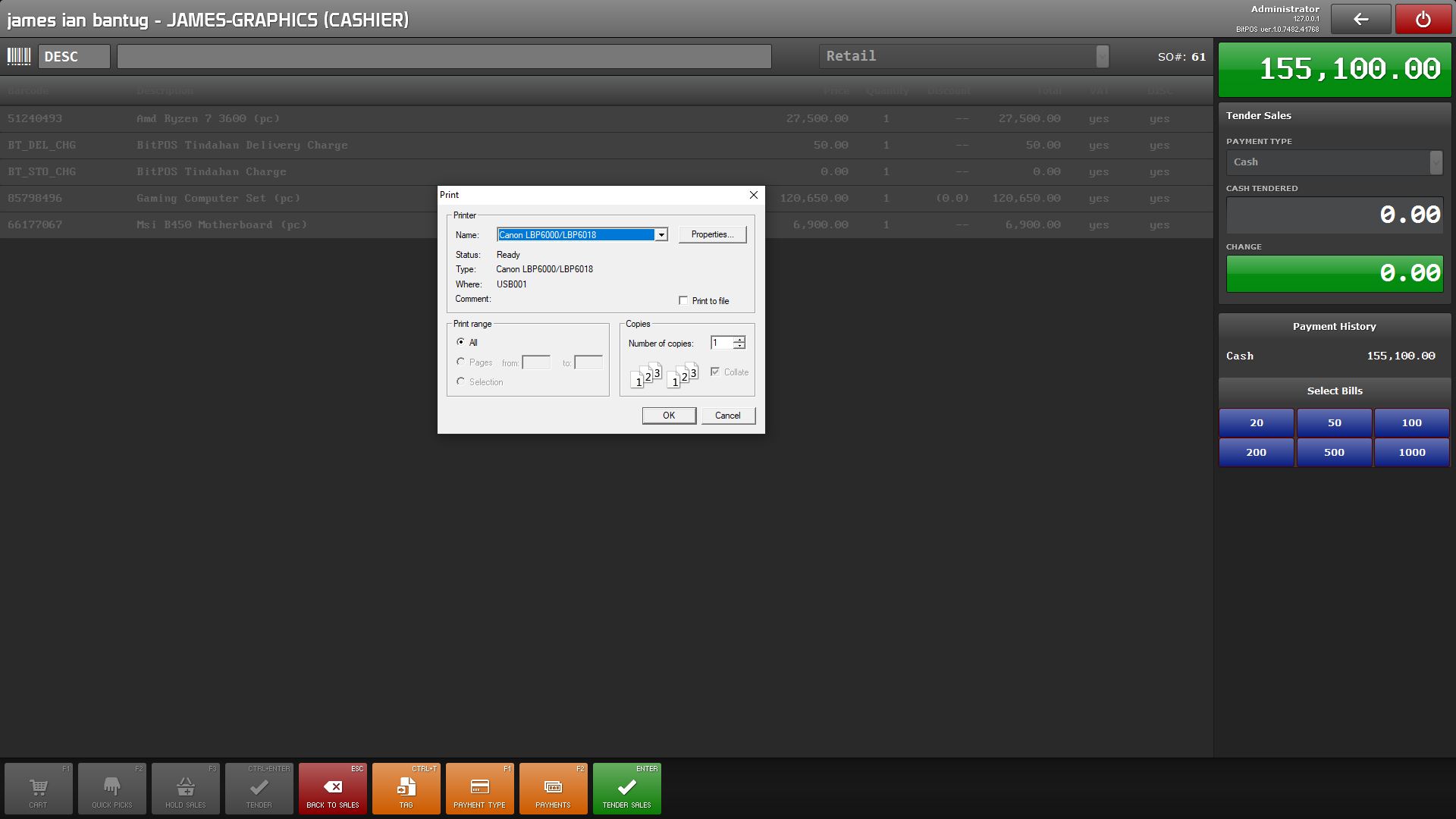1456x819 pixels.
Task: Select the 500 bill button
Action: pyautogui.click(x=1334, y=453)
